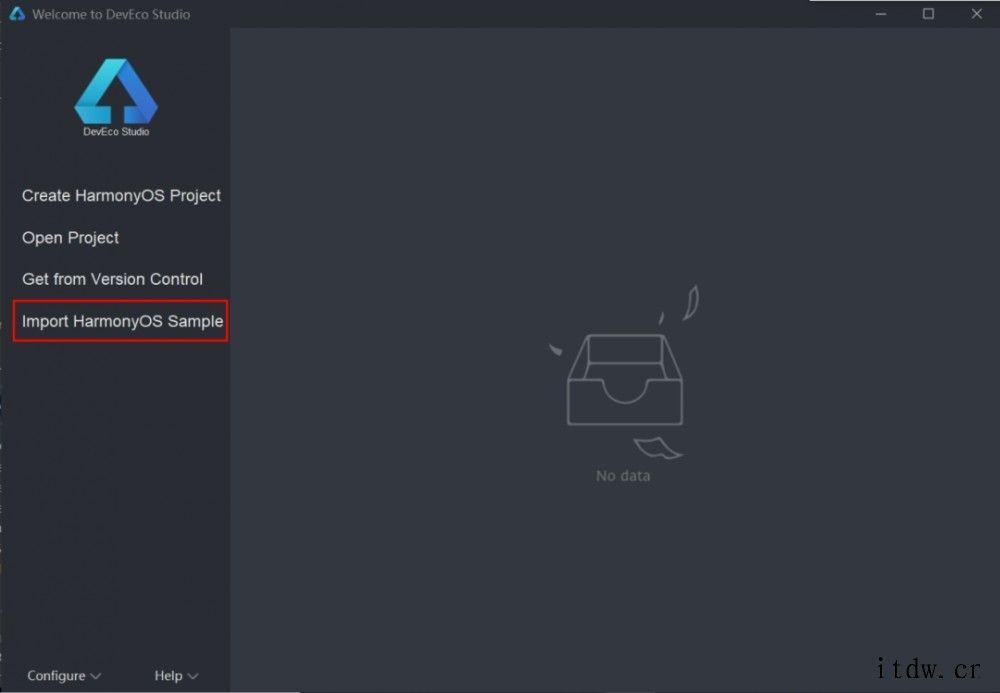The image size is (1000, 693).
Task: Click the "Welcome to DevEco Studio" window title
Action: 111,14
